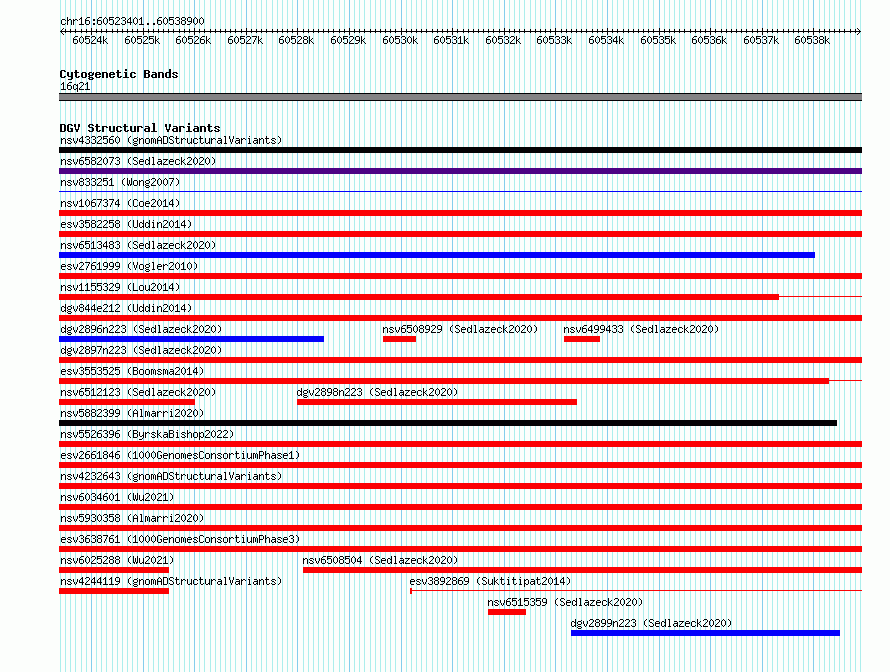This screenshot has height=672, width=890.
Task: Click the red dgv2898n223 variant bar
Action: pyautogui.click(x=437, y=402)
